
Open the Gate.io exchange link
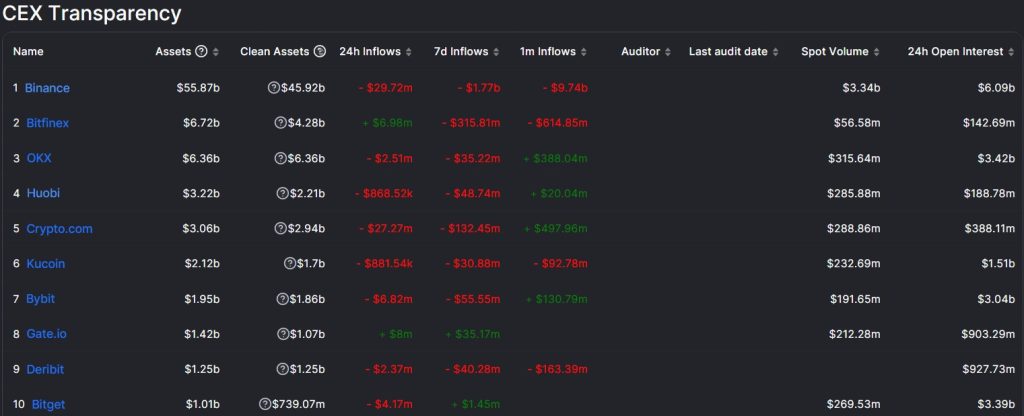(x=46, y=334)
